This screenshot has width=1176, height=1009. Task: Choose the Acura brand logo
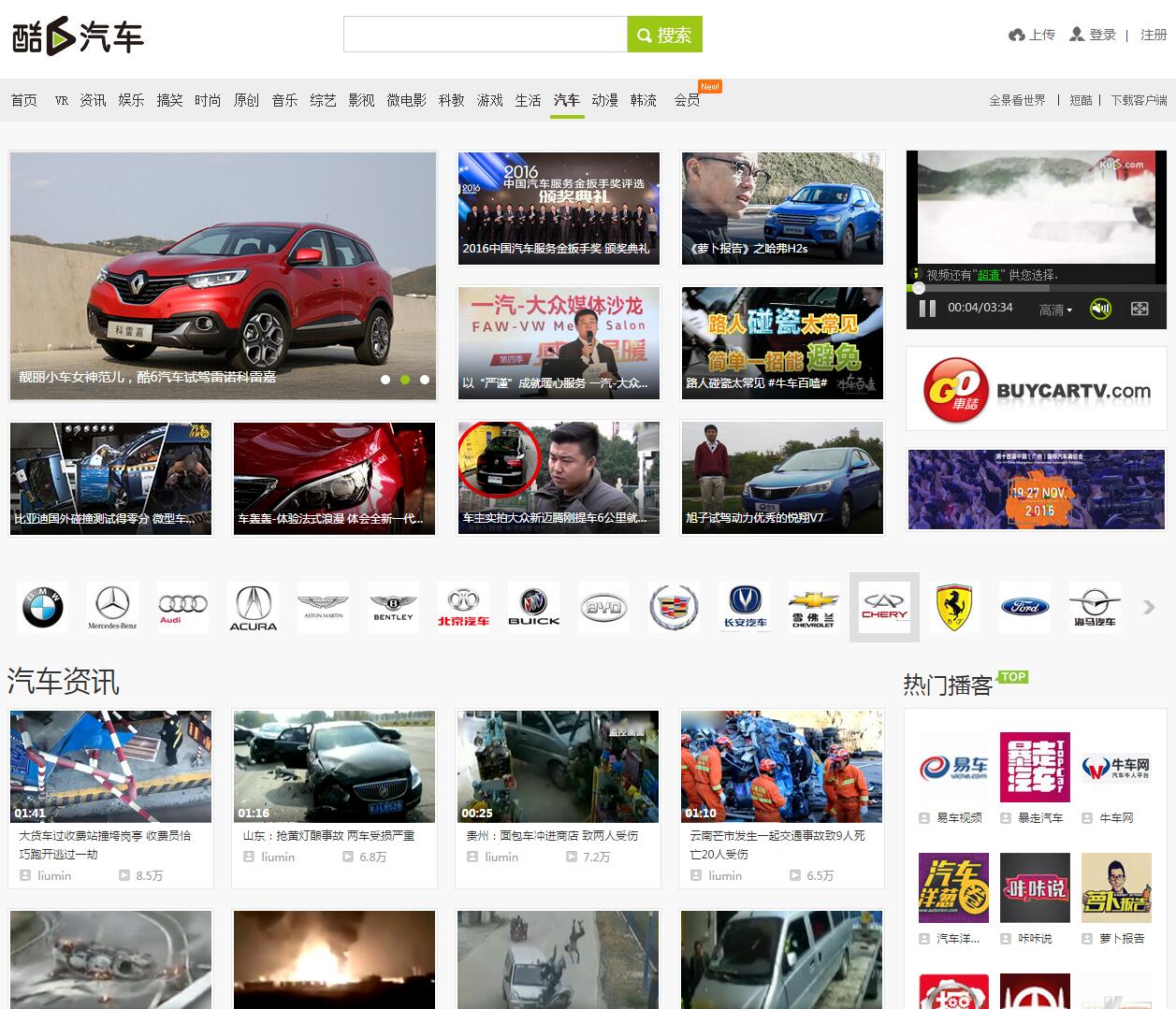pyautogui.click(x=253, y=607)
